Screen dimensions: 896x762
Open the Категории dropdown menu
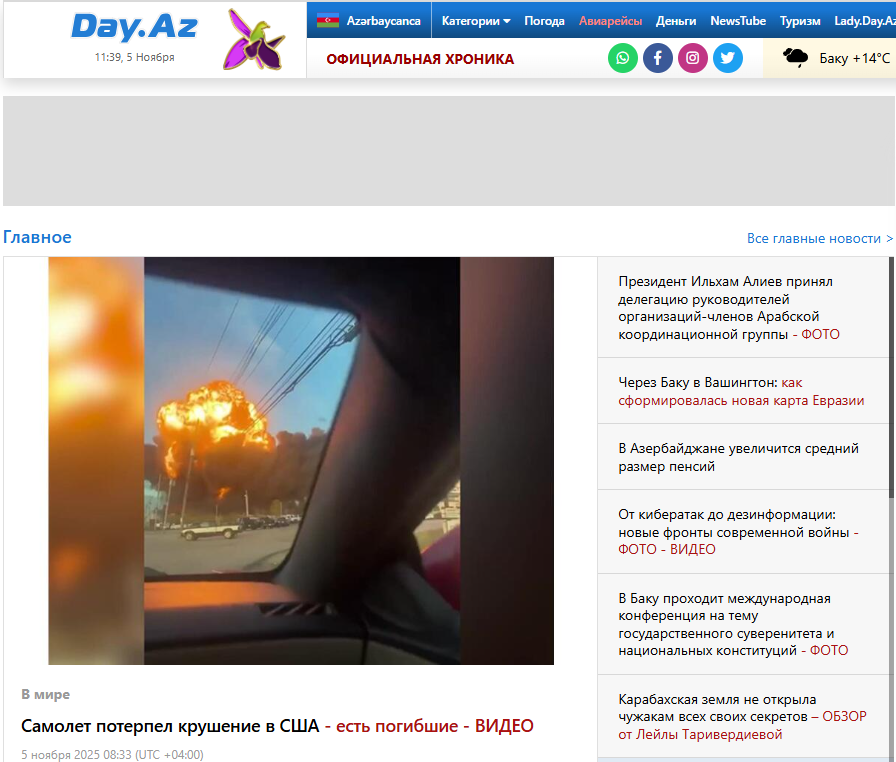click(474, 19)
